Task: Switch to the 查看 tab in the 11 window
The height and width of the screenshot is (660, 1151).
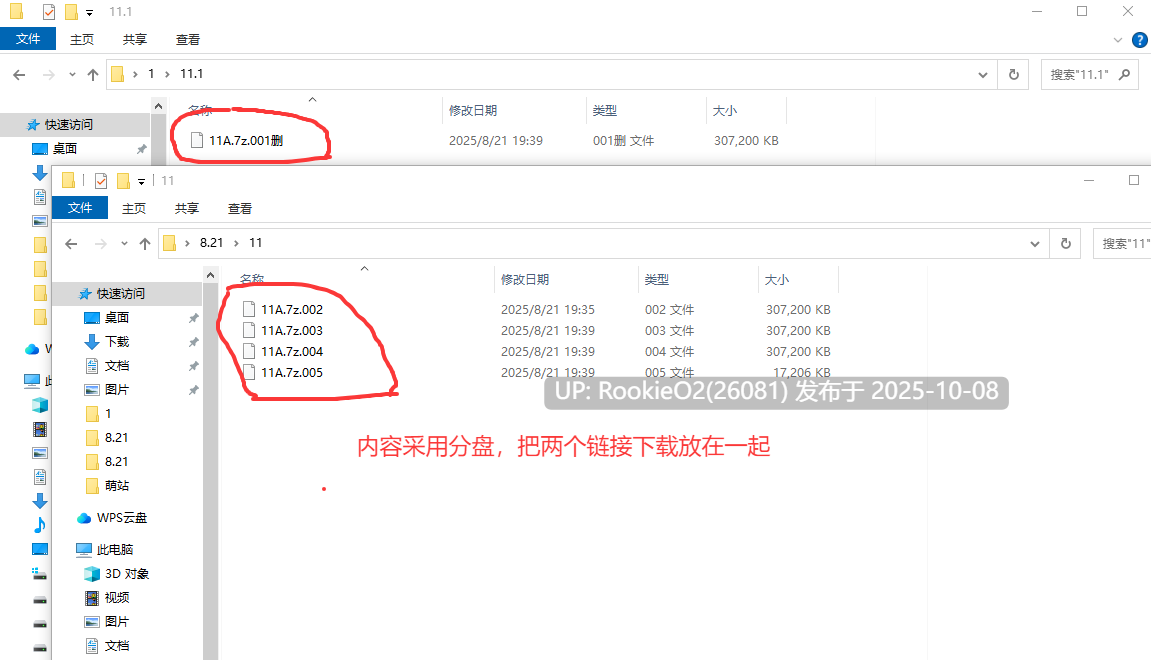Action: 239,208
